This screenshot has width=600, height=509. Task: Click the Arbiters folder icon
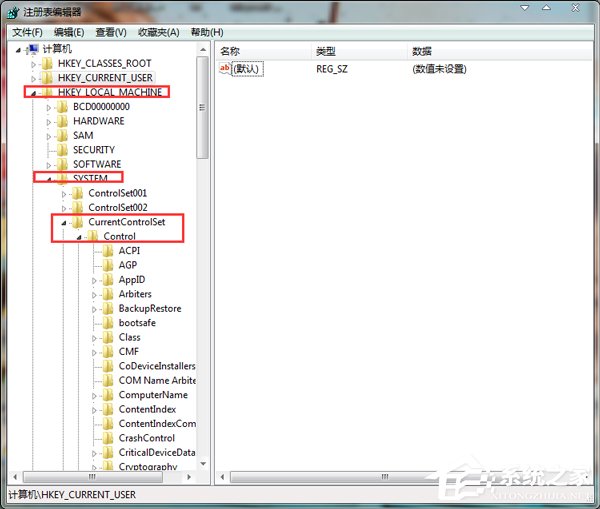coord(108,294)
